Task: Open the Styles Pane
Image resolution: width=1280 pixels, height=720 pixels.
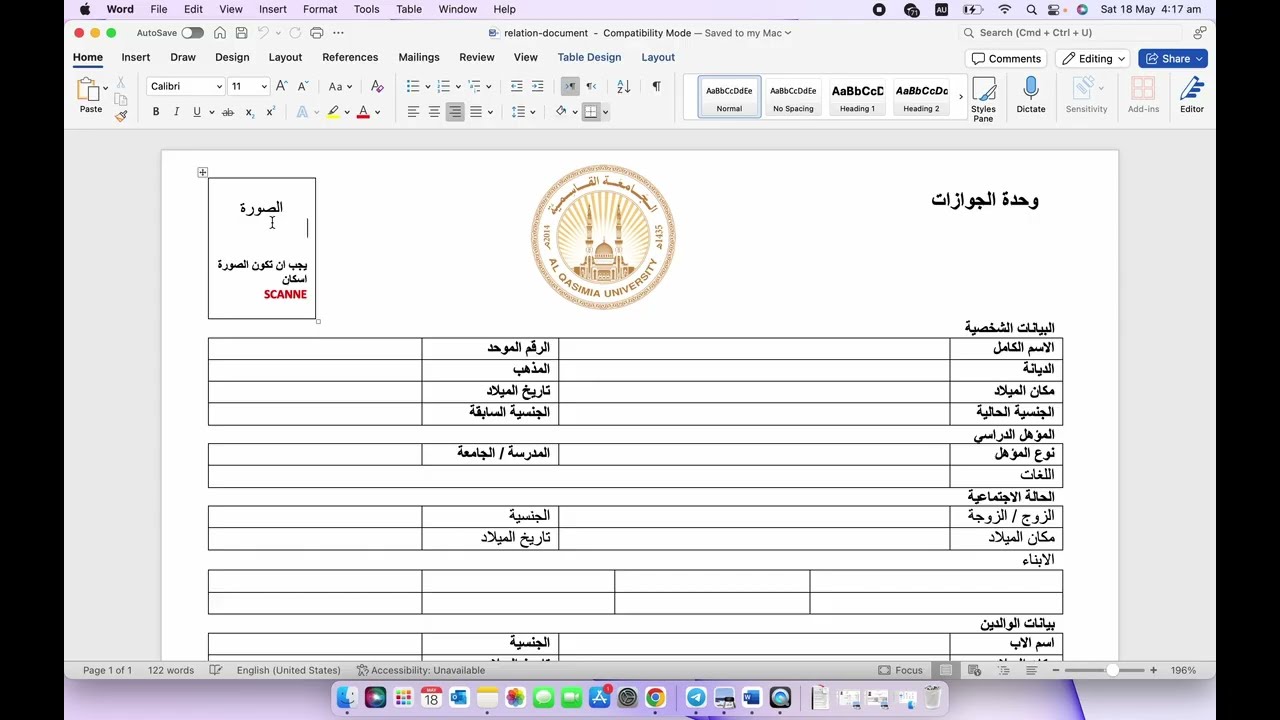Action: (983, 99)
